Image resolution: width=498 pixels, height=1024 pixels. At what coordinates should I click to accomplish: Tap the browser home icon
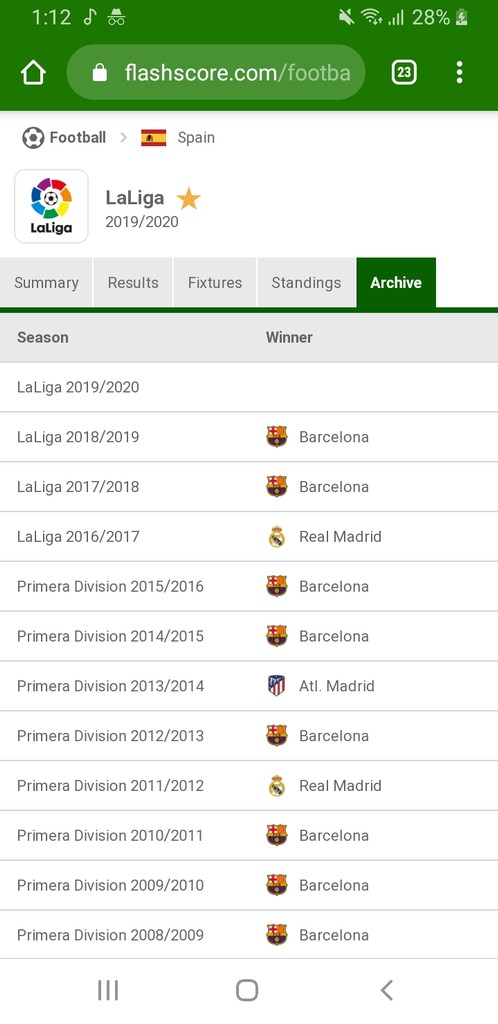(33, 72)
